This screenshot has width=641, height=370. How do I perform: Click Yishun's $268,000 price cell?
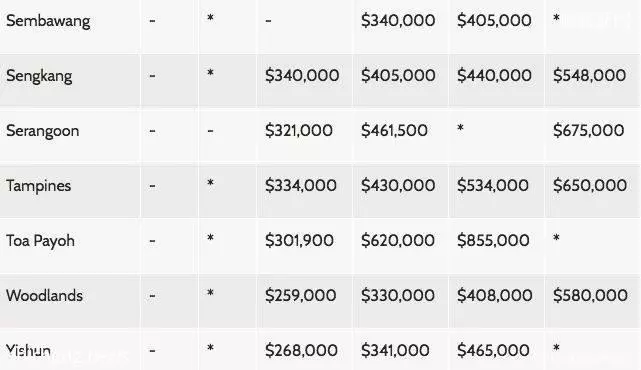301,350
